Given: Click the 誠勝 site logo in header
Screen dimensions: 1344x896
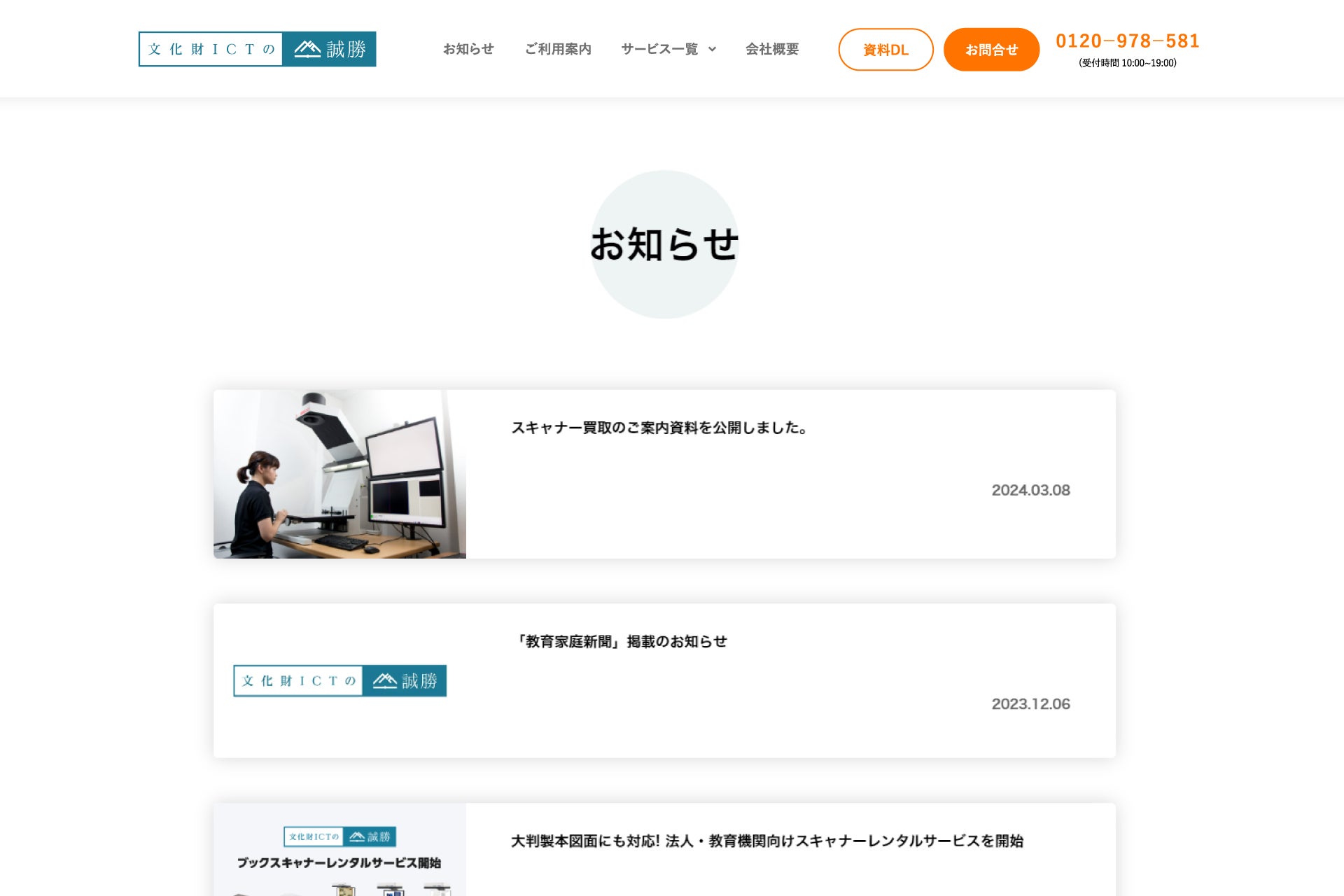Looking at the screenshot, I should coord(257,49).
